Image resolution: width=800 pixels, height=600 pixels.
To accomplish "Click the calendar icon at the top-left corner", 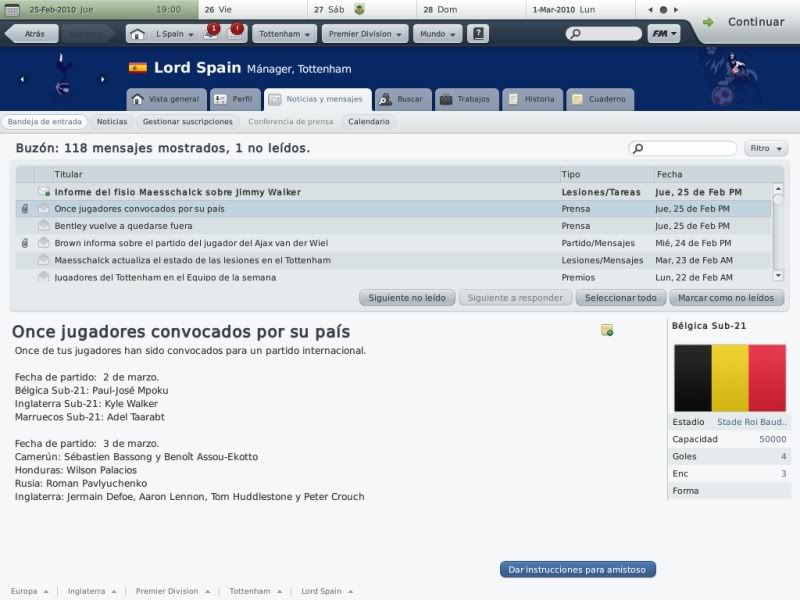I will (x=12, y=10).
